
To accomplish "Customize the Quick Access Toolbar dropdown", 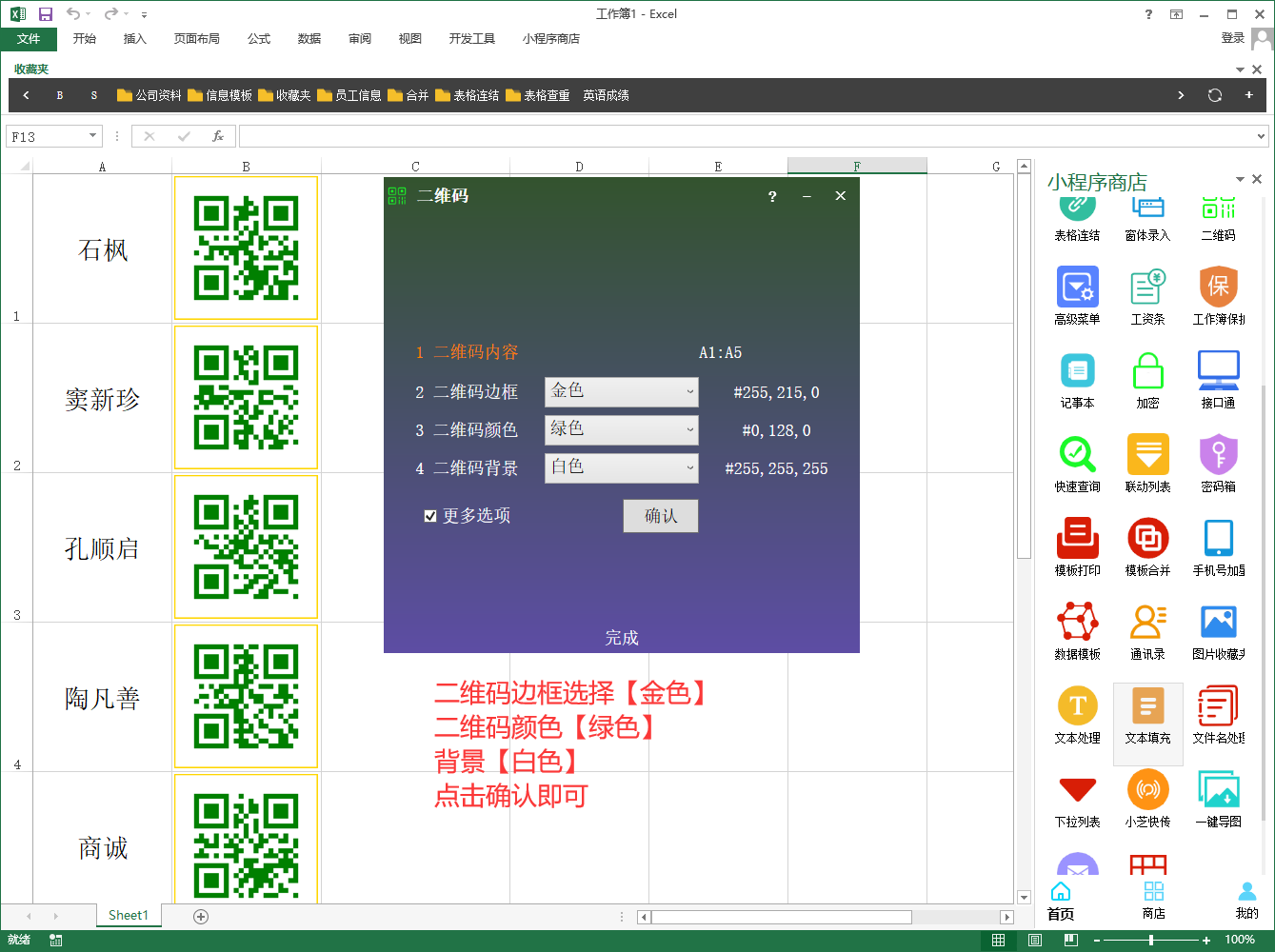I will 144,14.
